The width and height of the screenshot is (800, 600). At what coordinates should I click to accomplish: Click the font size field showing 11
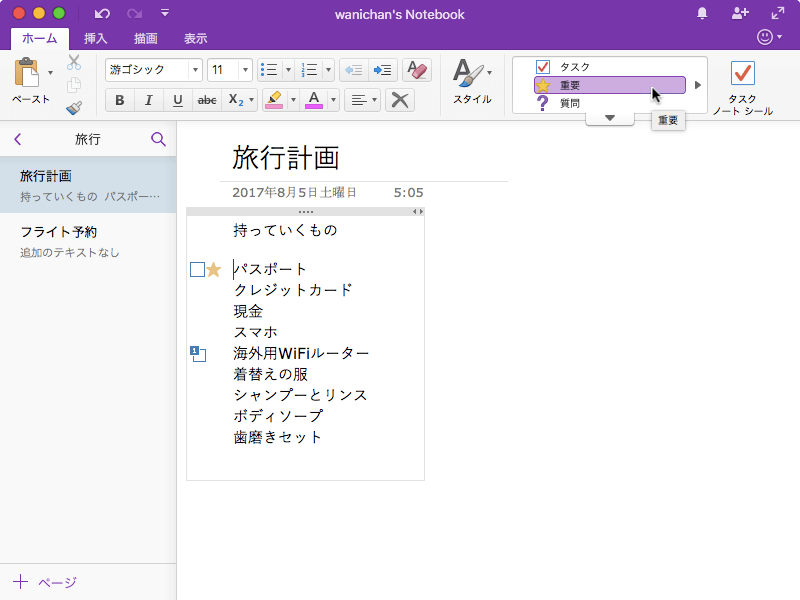coord(223,70)
